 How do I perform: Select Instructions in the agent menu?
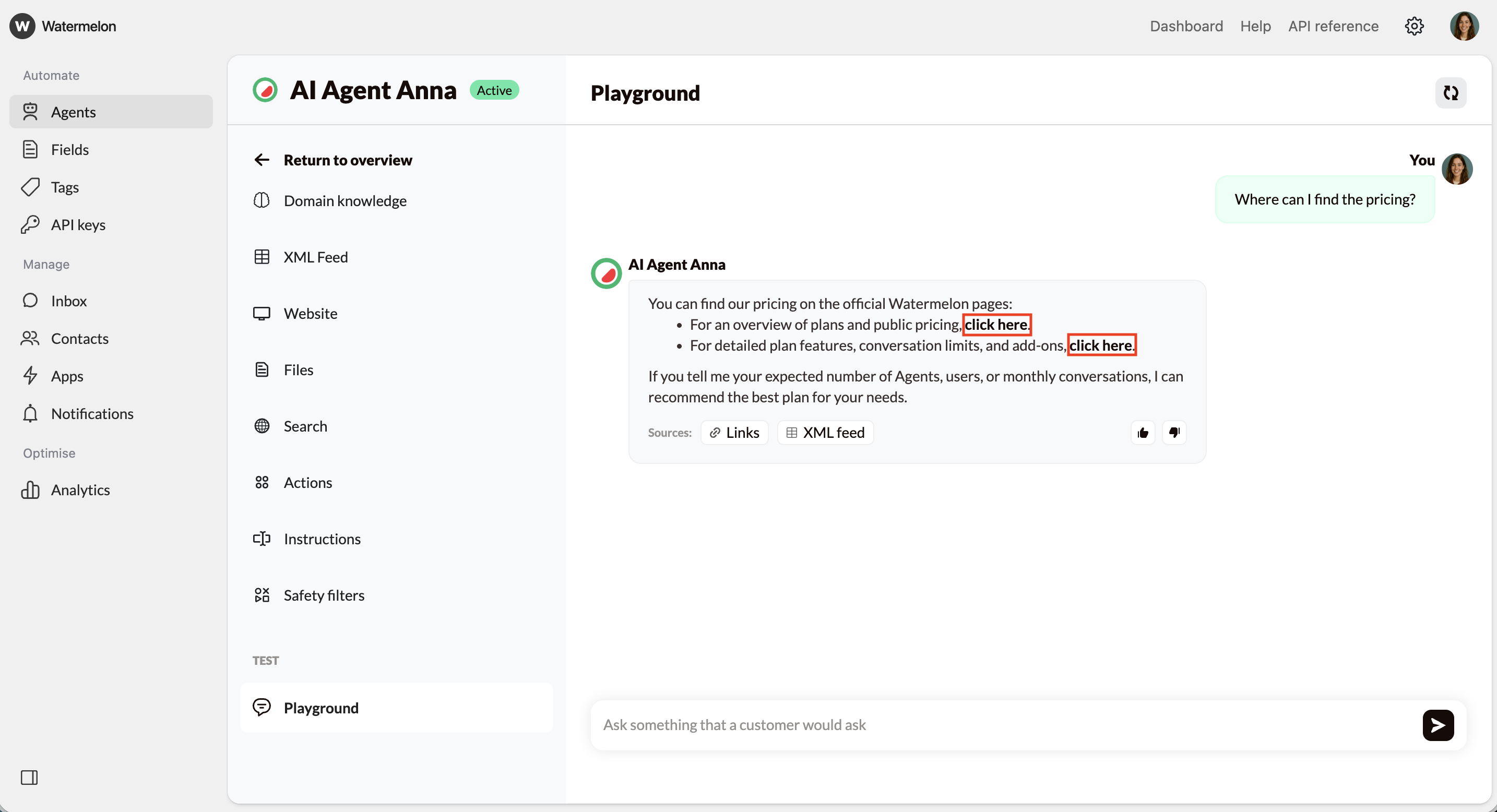tap(322, 539)
